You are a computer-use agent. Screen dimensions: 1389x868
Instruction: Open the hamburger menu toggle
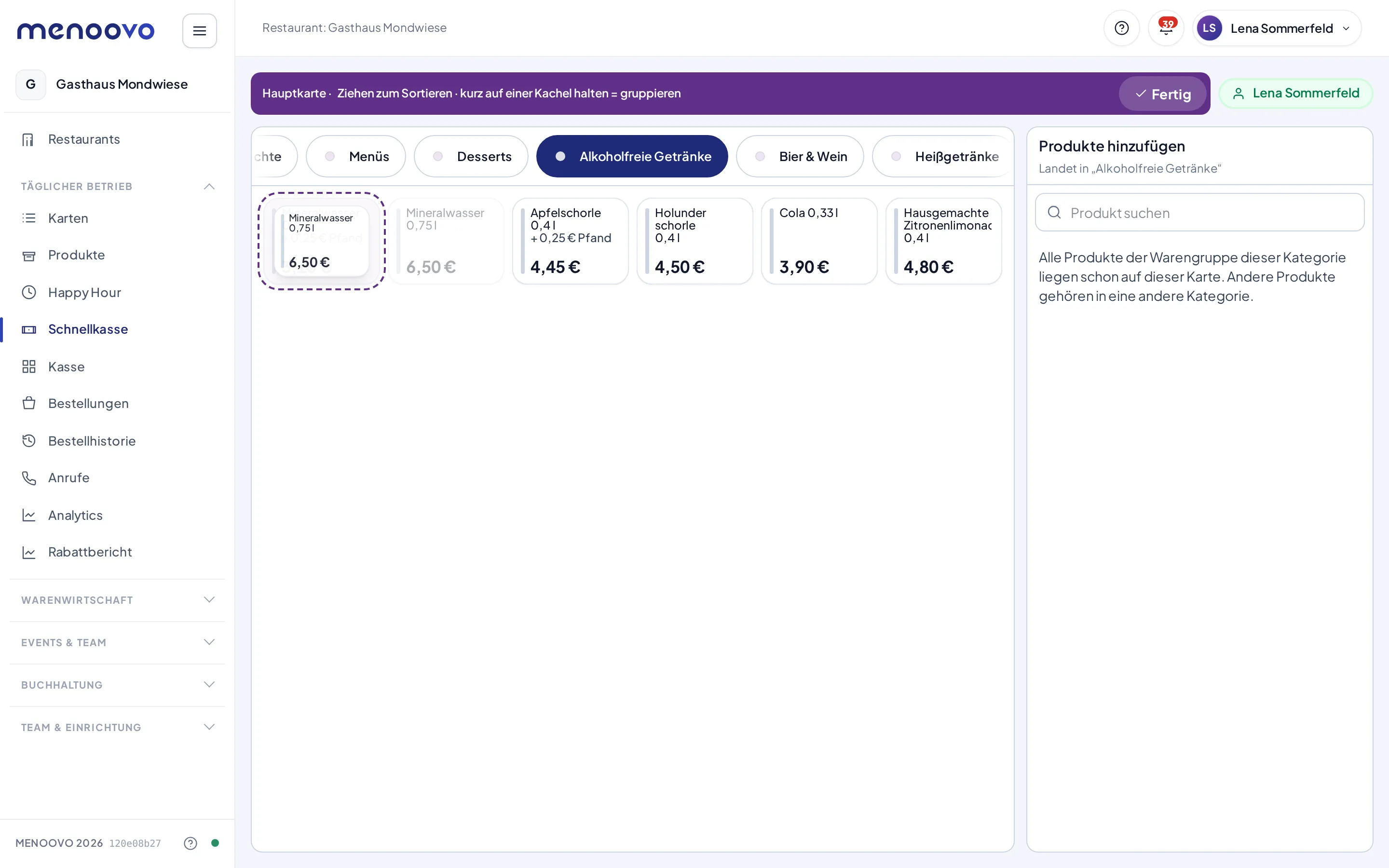point(199,30)
